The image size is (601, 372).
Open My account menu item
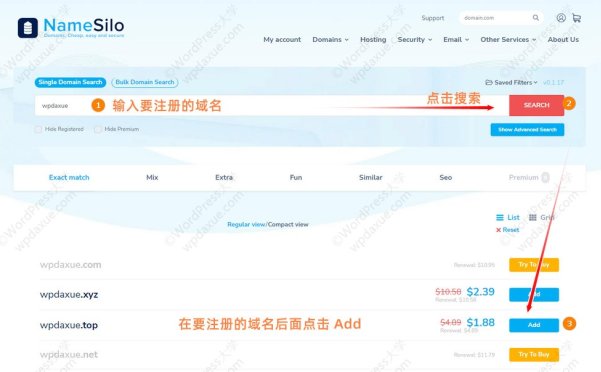click(x=282, y=39)
